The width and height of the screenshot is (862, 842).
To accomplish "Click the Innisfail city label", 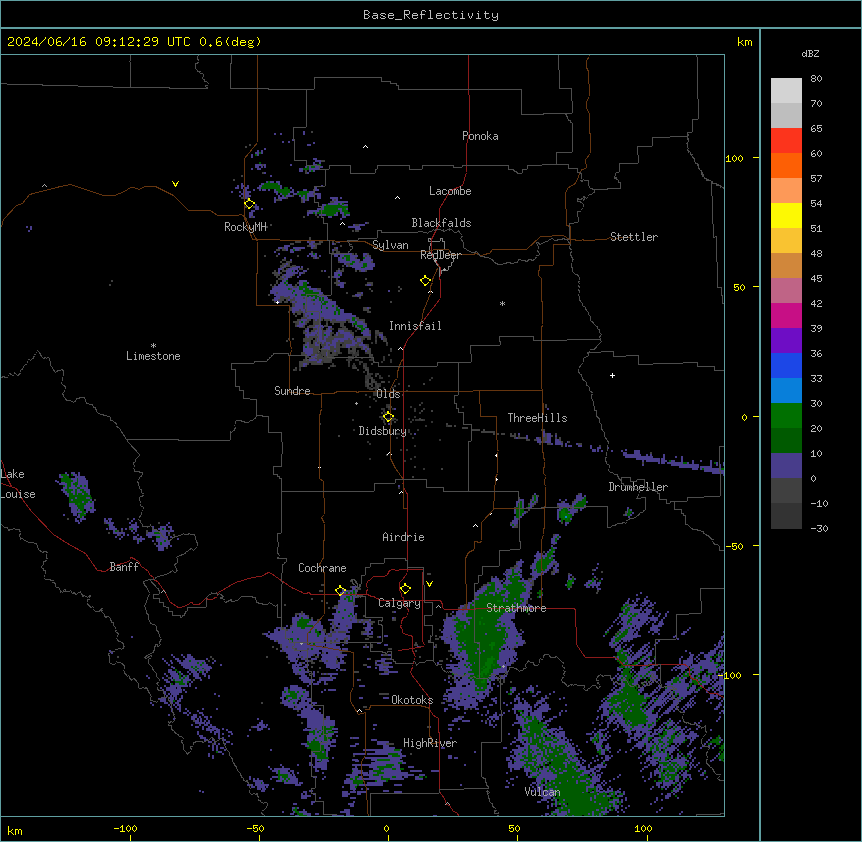I will pyautogui.click(x=415, y=326).
